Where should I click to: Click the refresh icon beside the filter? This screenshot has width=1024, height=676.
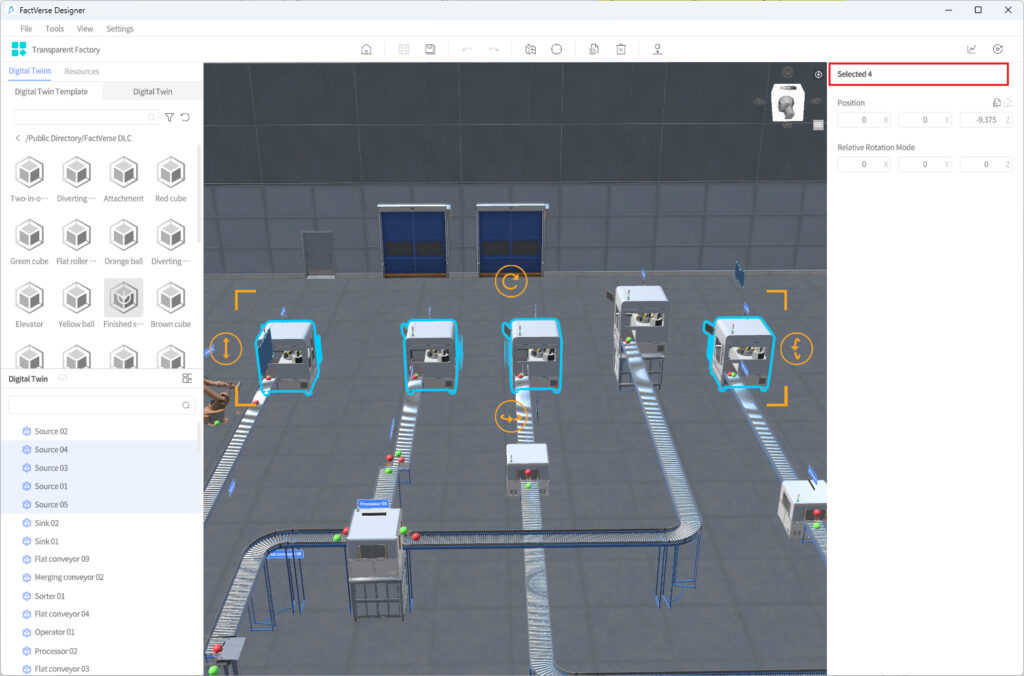tap(185, 117)
